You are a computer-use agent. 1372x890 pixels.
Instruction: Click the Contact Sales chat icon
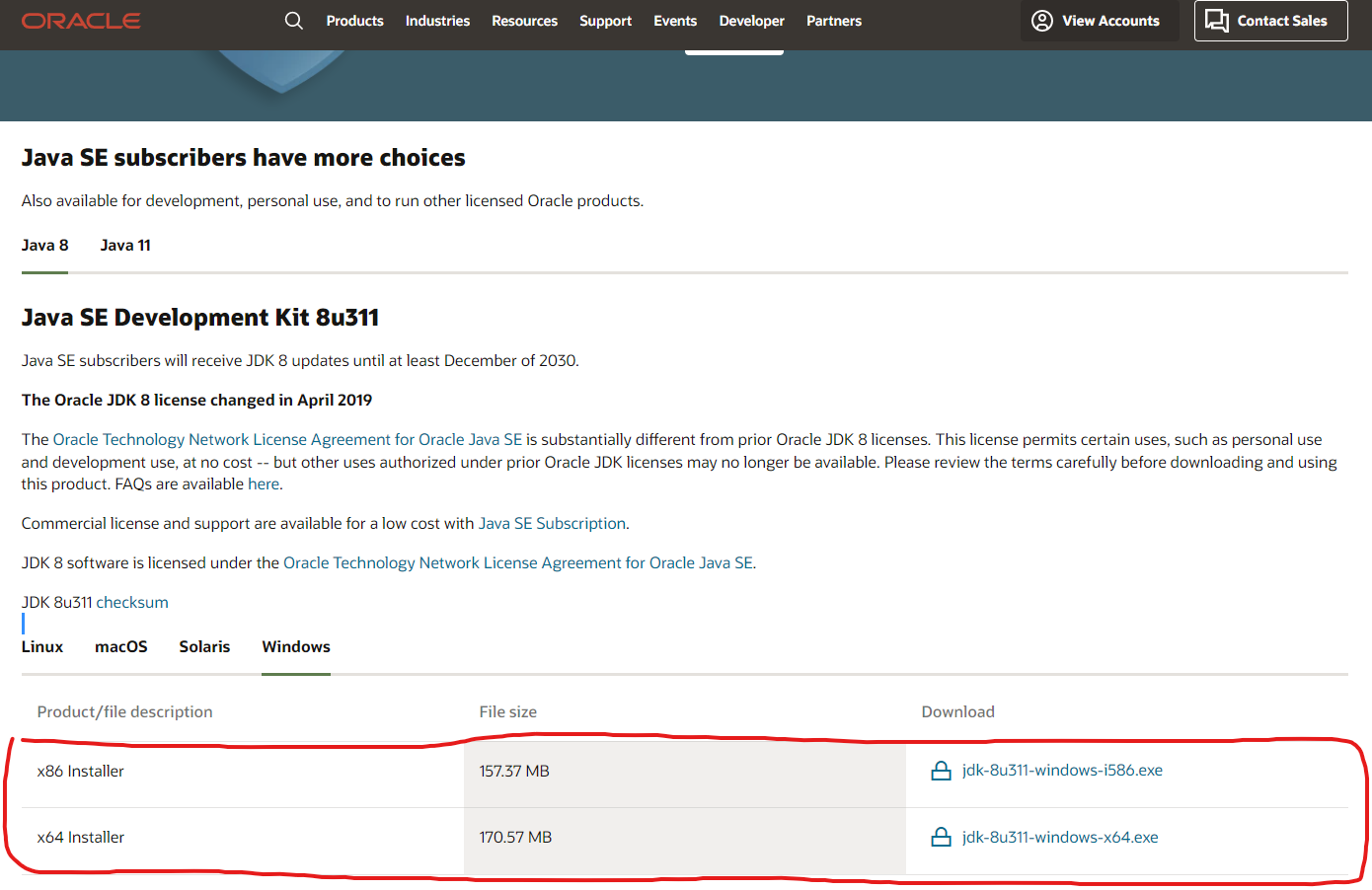click(x=1217, y=21)
